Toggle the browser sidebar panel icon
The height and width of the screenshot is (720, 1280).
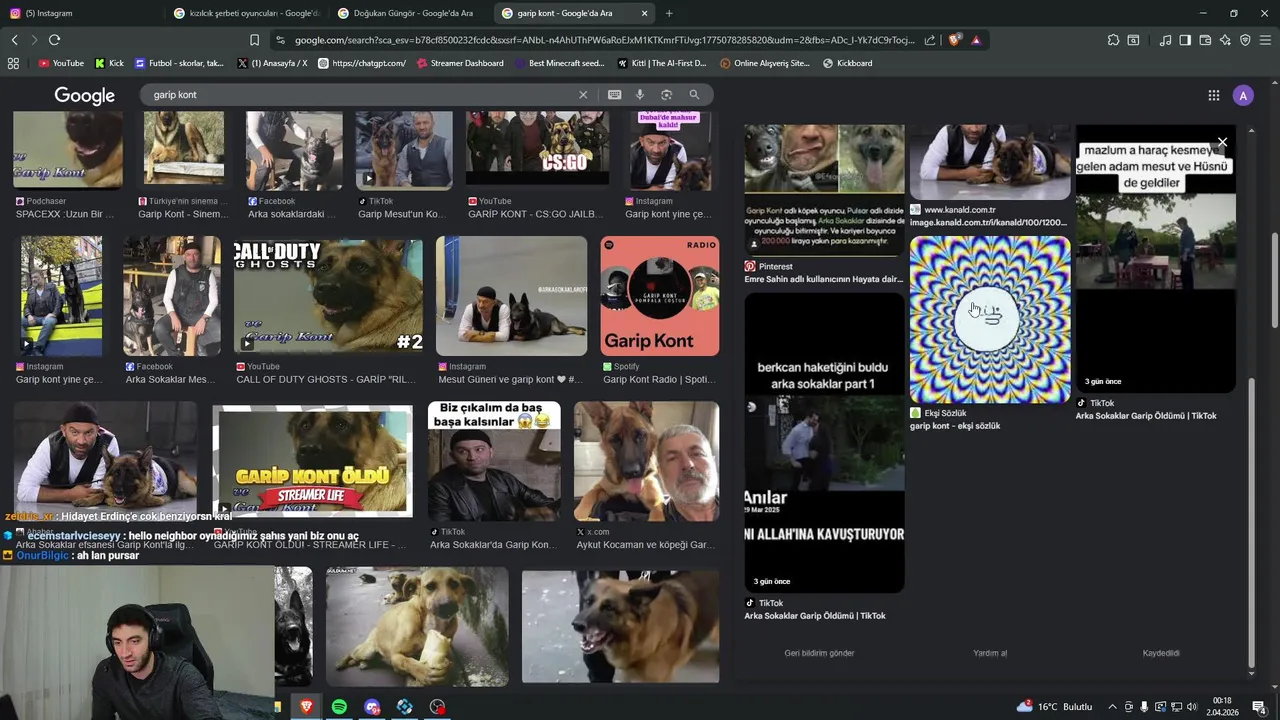pos(1185,40)
